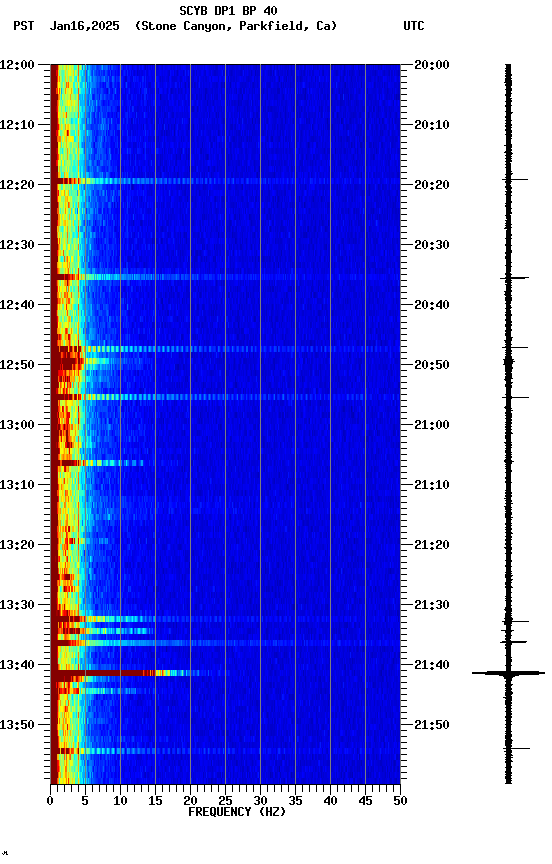
Task: Click the event band near 12:47
Action: 225,349
